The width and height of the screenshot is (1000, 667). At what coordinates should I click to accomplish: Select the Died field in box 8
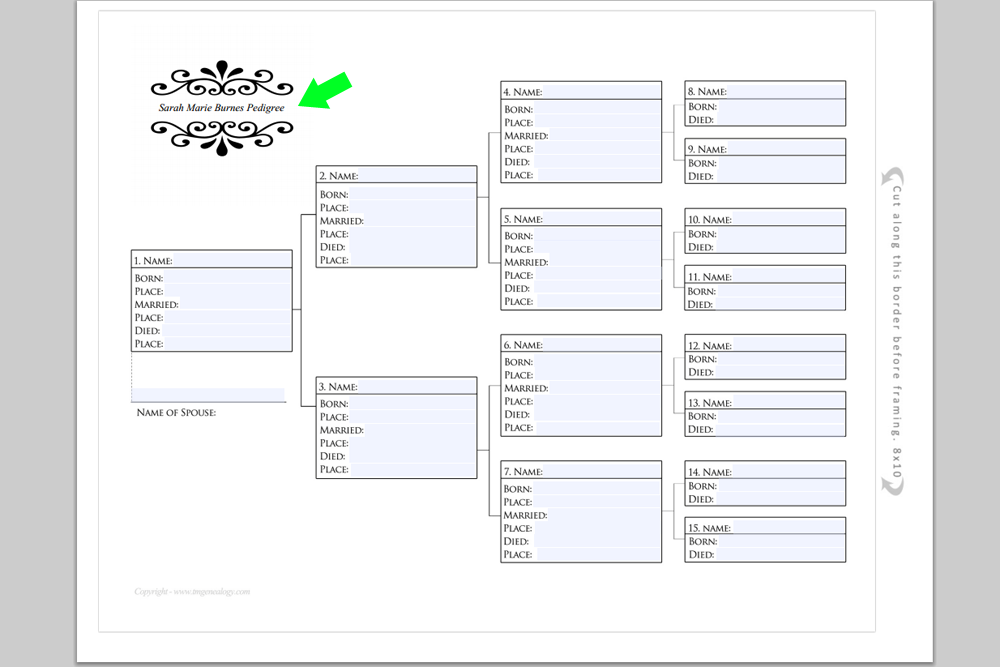click(779, 119)
